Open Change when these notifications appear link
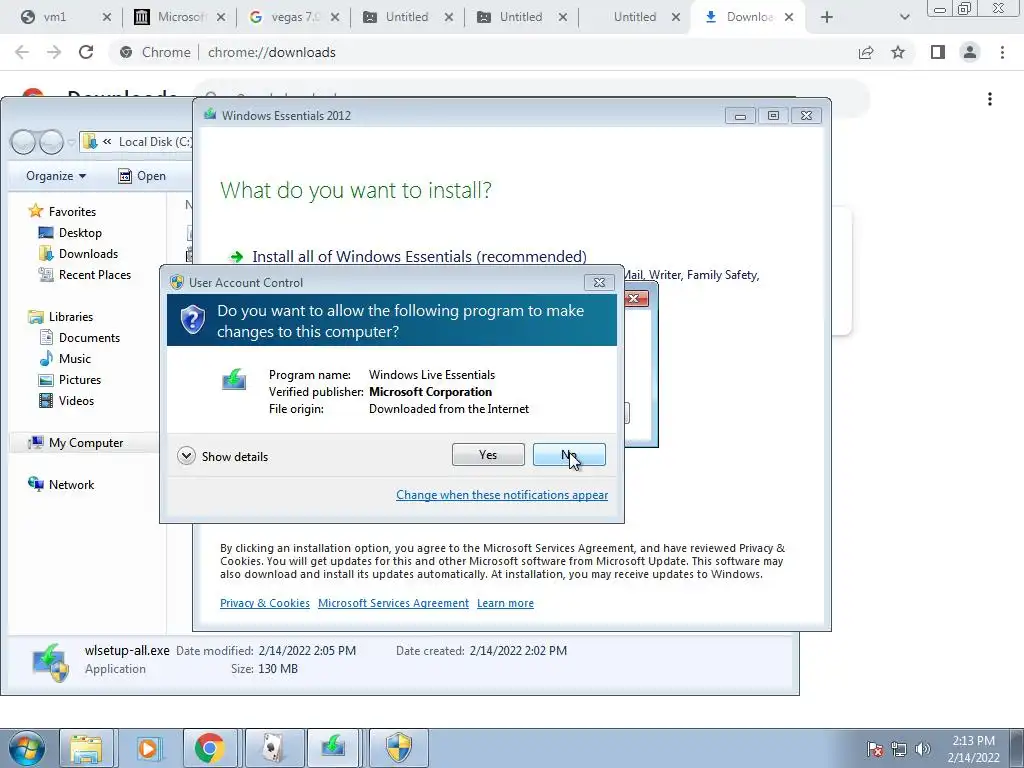This screenshot has height=768, width=1024. 502,495
